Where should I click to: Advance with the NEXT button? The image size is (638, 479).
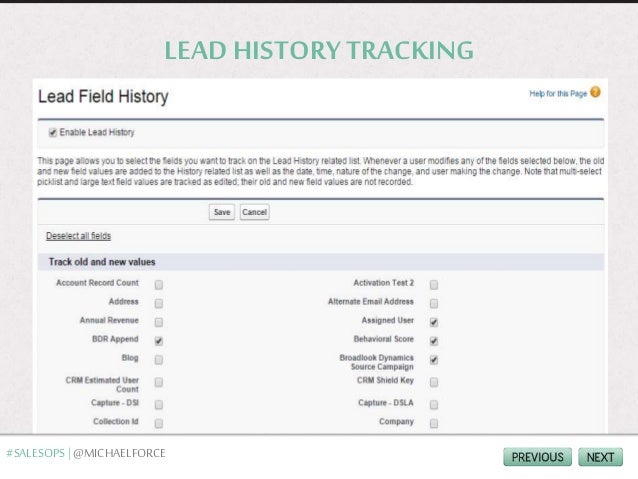601,457
